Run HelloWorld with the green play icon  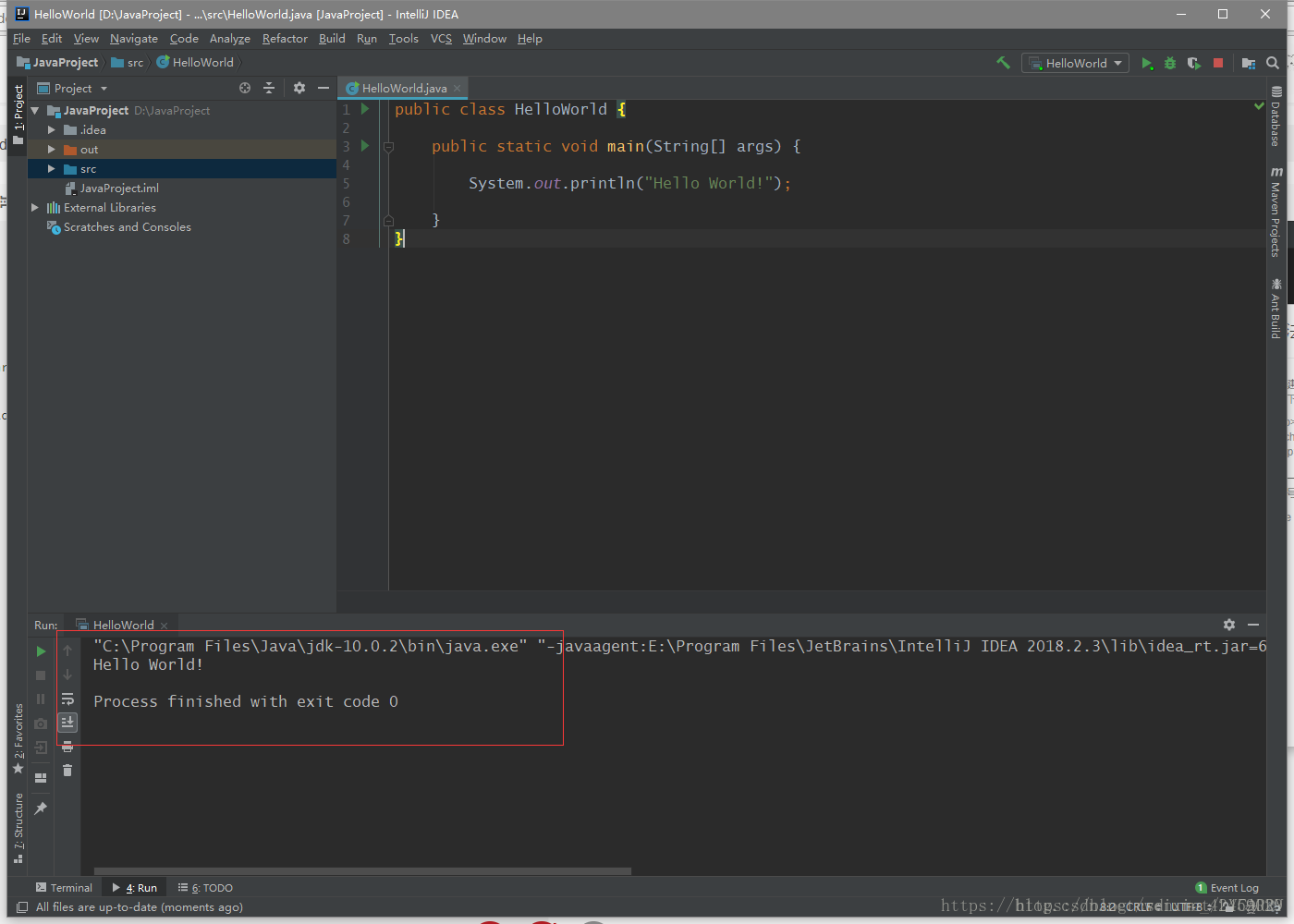point(1146,63)
